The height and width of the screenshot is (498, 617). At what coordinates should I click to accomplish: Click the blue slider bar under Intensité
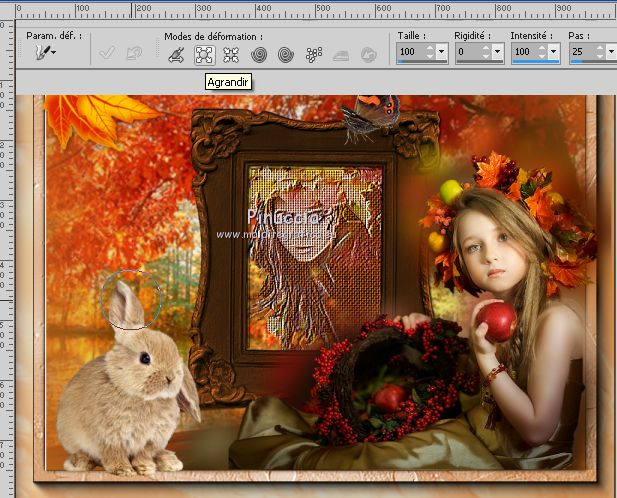click(x=536, y=62)
